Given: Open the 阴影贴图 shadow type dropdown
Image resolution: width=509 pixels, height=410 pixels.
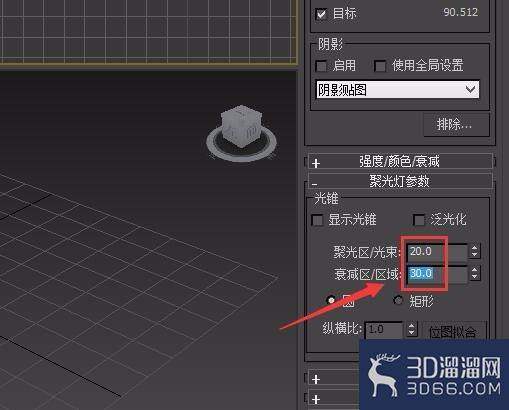Looking at the screenshot, I should [397, 89].
